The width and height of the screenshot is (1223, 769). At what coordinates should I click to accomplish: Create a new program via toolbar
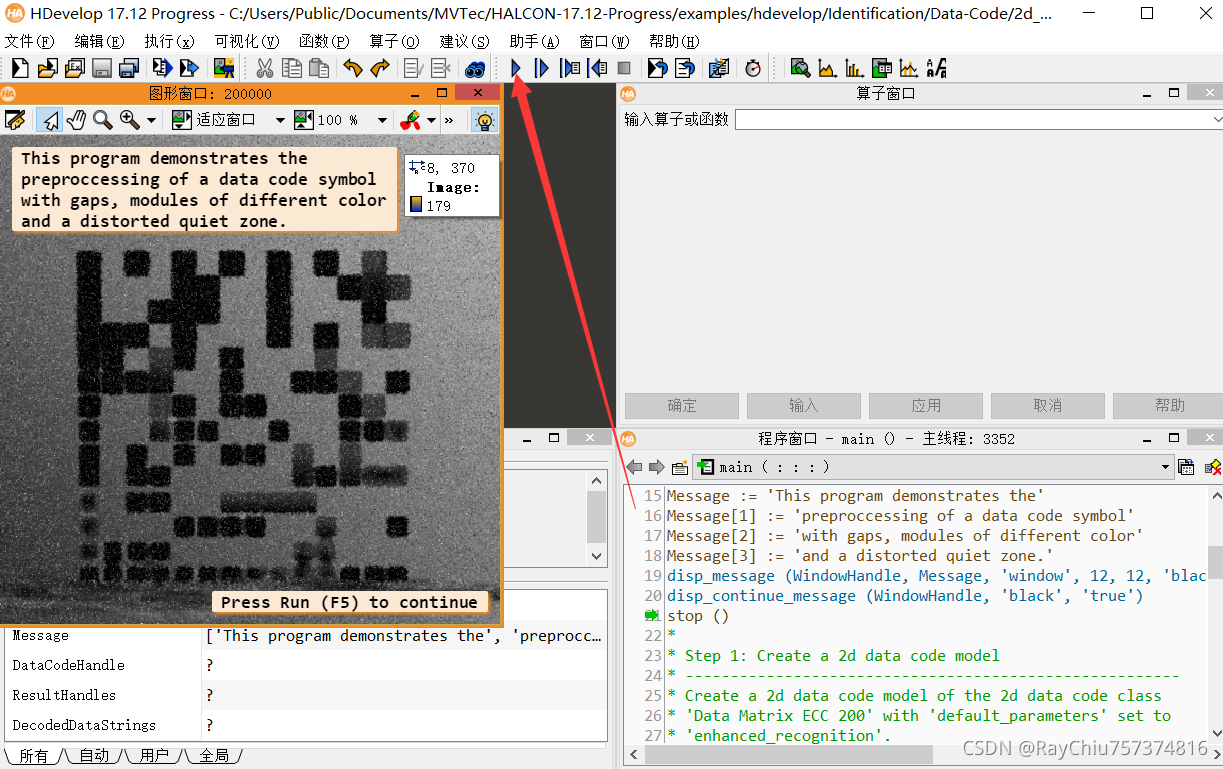(19, 68)
